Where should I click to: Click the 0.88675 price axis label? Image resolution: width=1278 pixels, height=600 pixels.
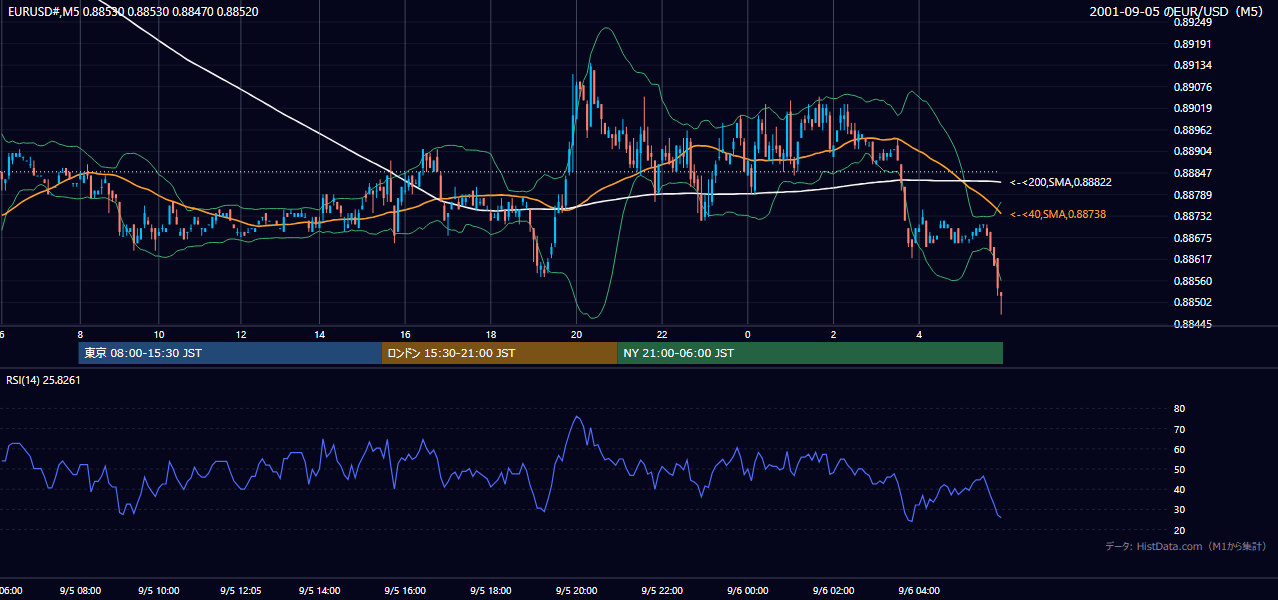1193,238
